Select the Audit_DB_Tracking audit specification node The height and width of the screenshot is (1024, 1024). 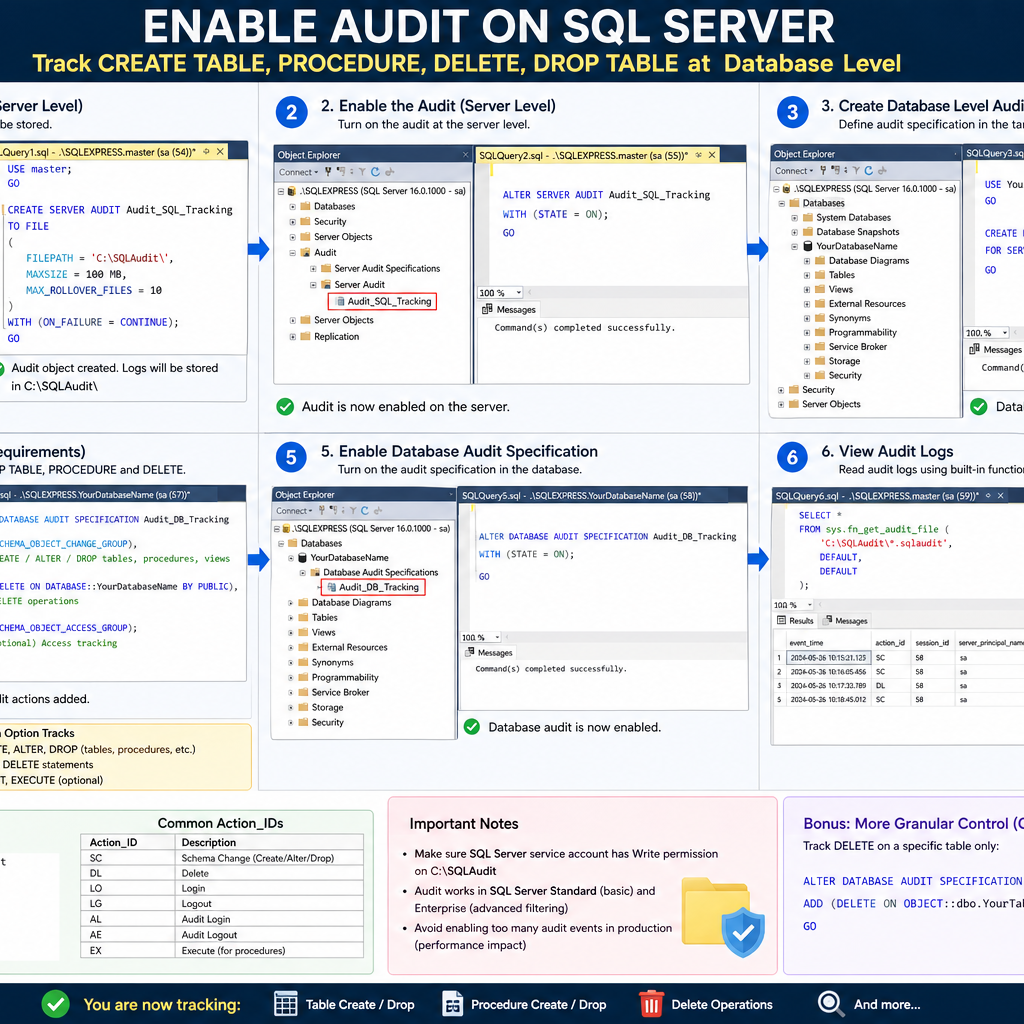tap(374, 587)
